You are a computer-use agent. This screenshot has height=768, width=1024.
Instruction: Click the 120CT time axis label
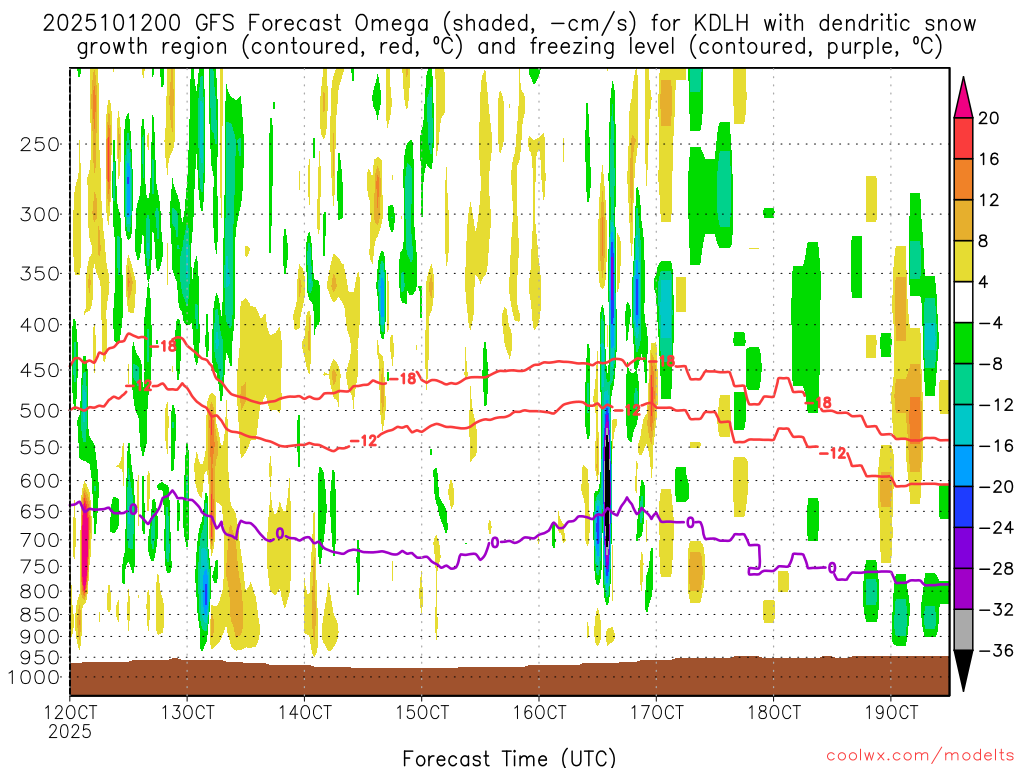click(70, 712)
